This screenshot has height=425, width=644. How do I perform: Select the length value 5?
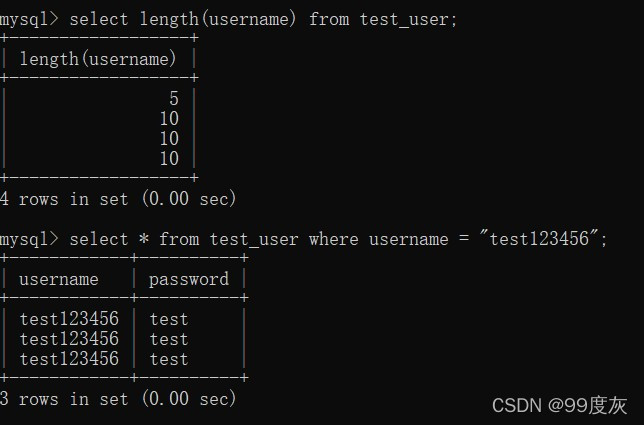[x=174, y=99]
